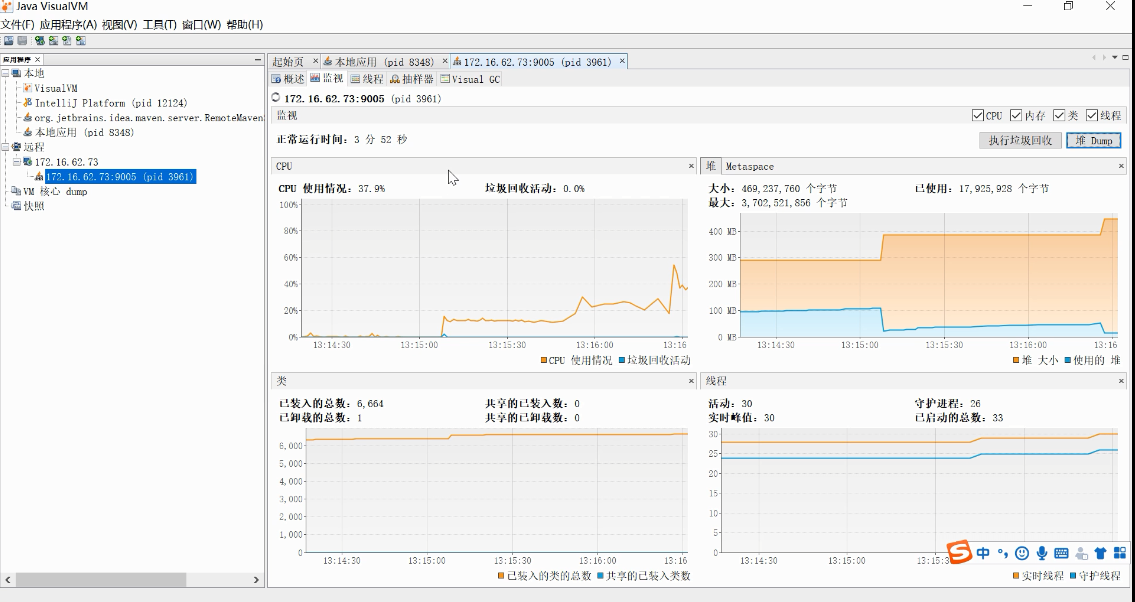Click the Sogou S logo icon
Screen dimensions: 1135x602
[x=959, y=552]
